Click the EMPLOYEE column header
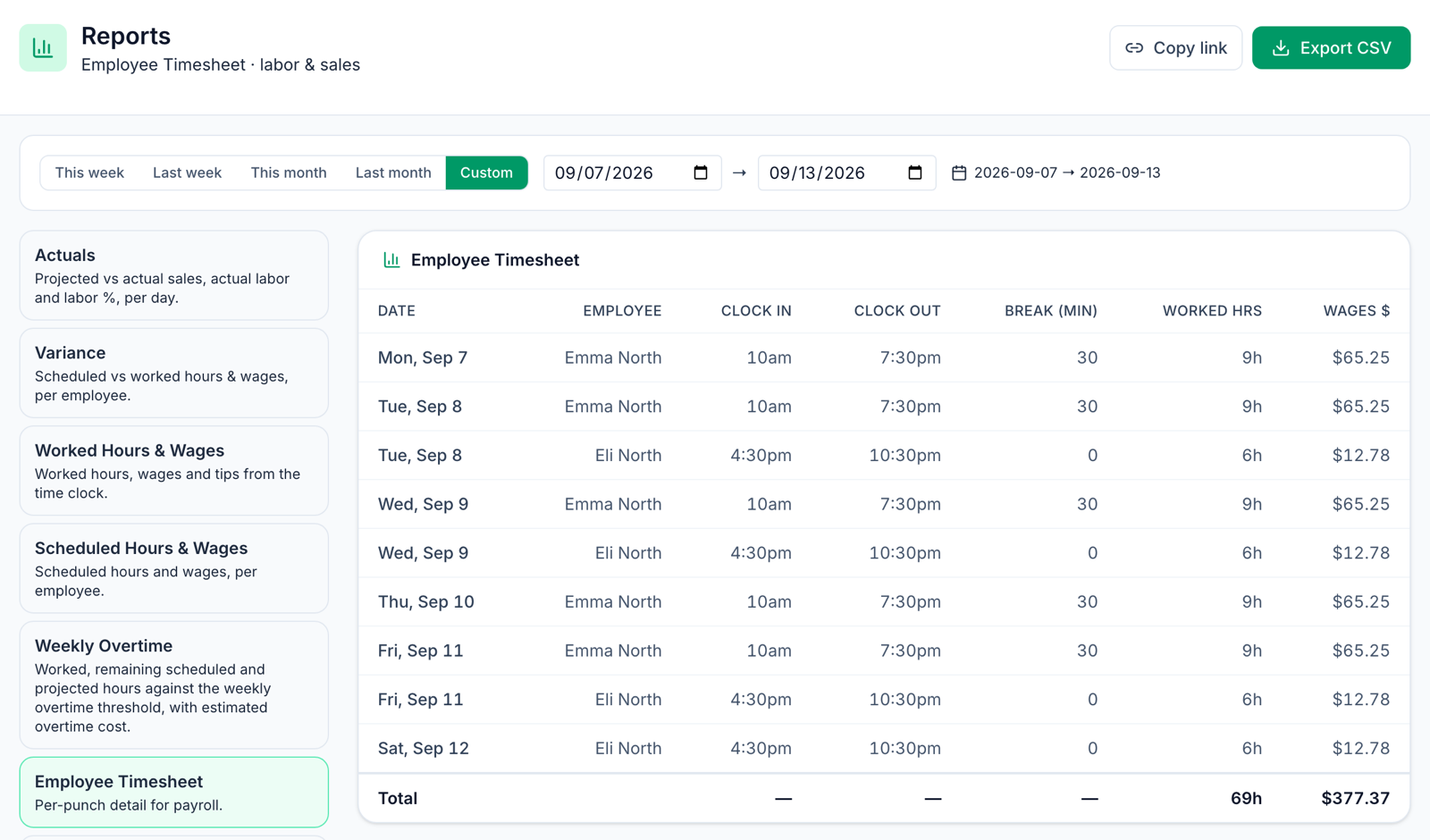 tap(622, 311)
